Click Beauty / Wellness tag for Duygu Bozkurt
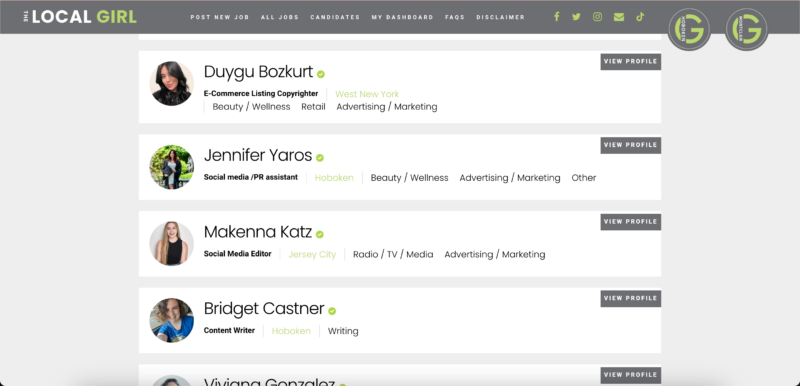 coord(251,107)
